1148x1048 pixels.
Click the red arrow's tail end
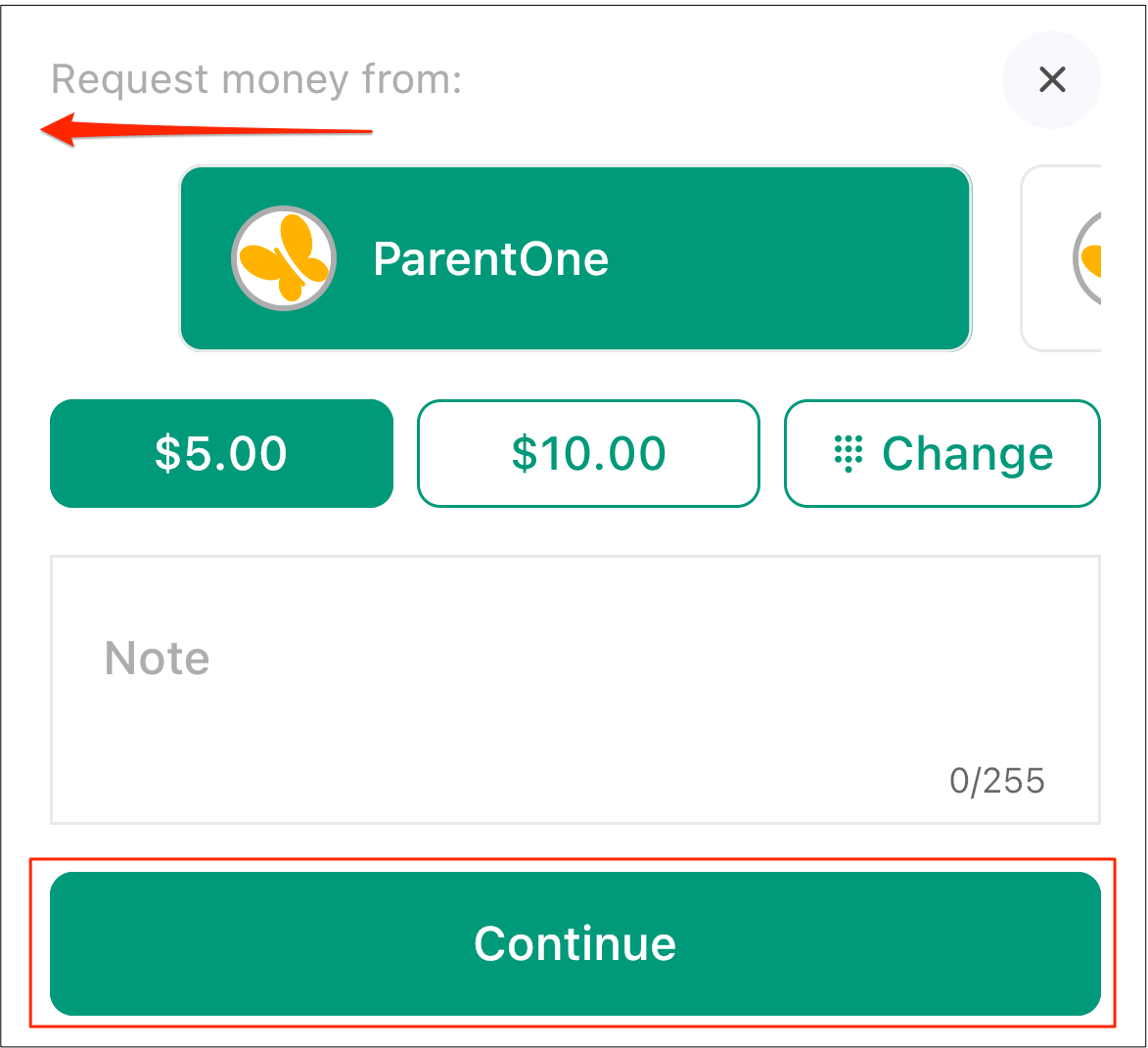tap(364, 132)
